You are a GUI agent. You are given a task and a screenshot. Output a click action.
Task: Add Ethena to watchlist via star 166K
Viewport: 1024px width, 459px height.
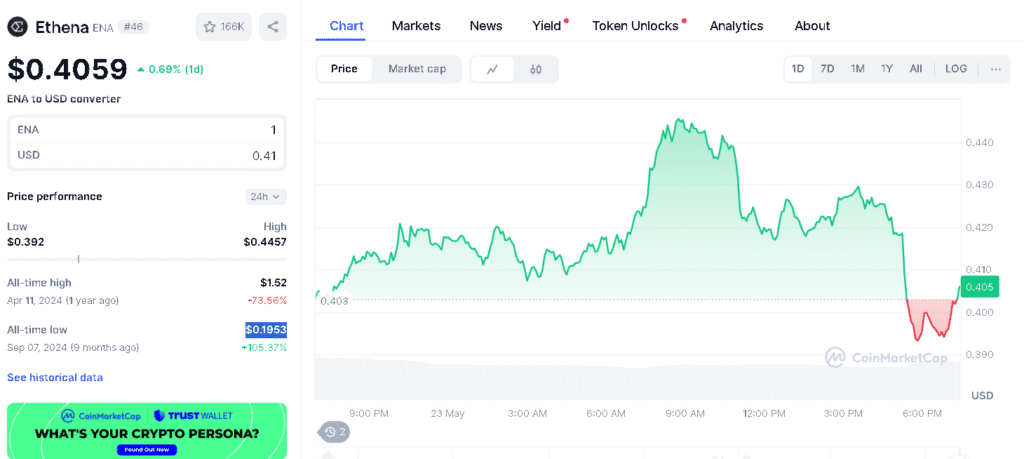pyautogui.click(x=223, y=27)
